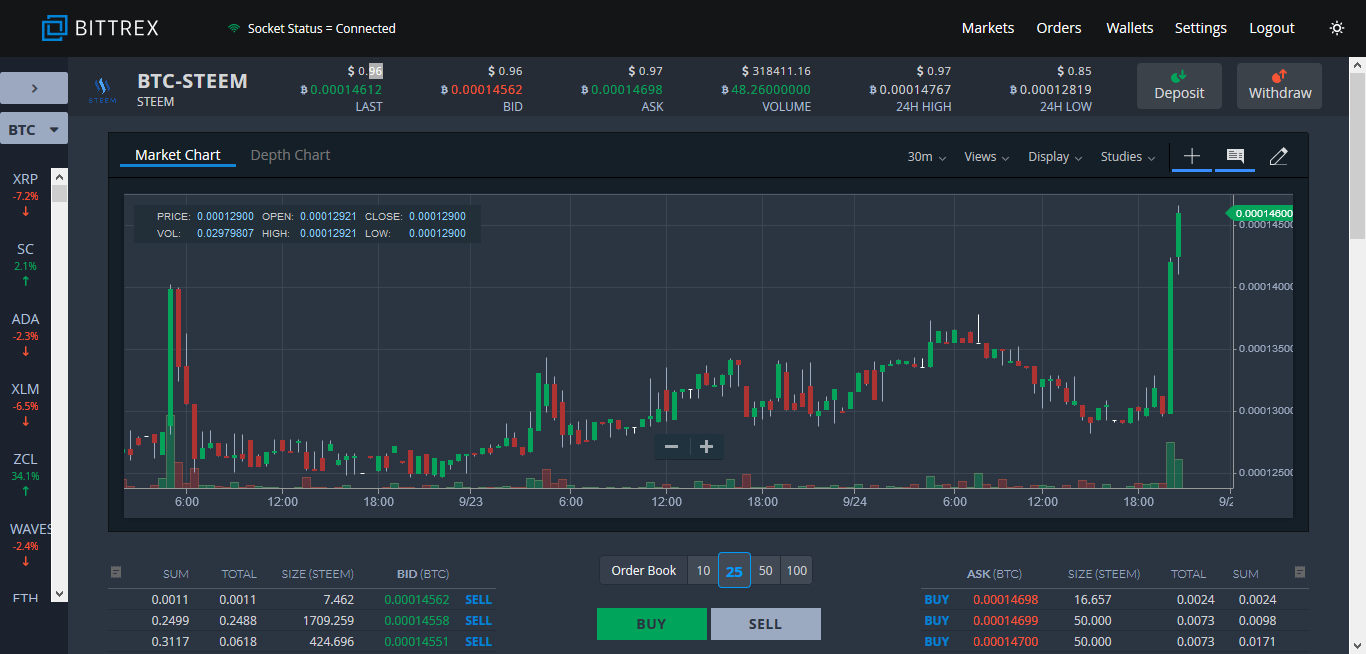Viewport: 1366px width, 654px height.
Task: Click the bid price 0.00014562
Action: [416, 600]
